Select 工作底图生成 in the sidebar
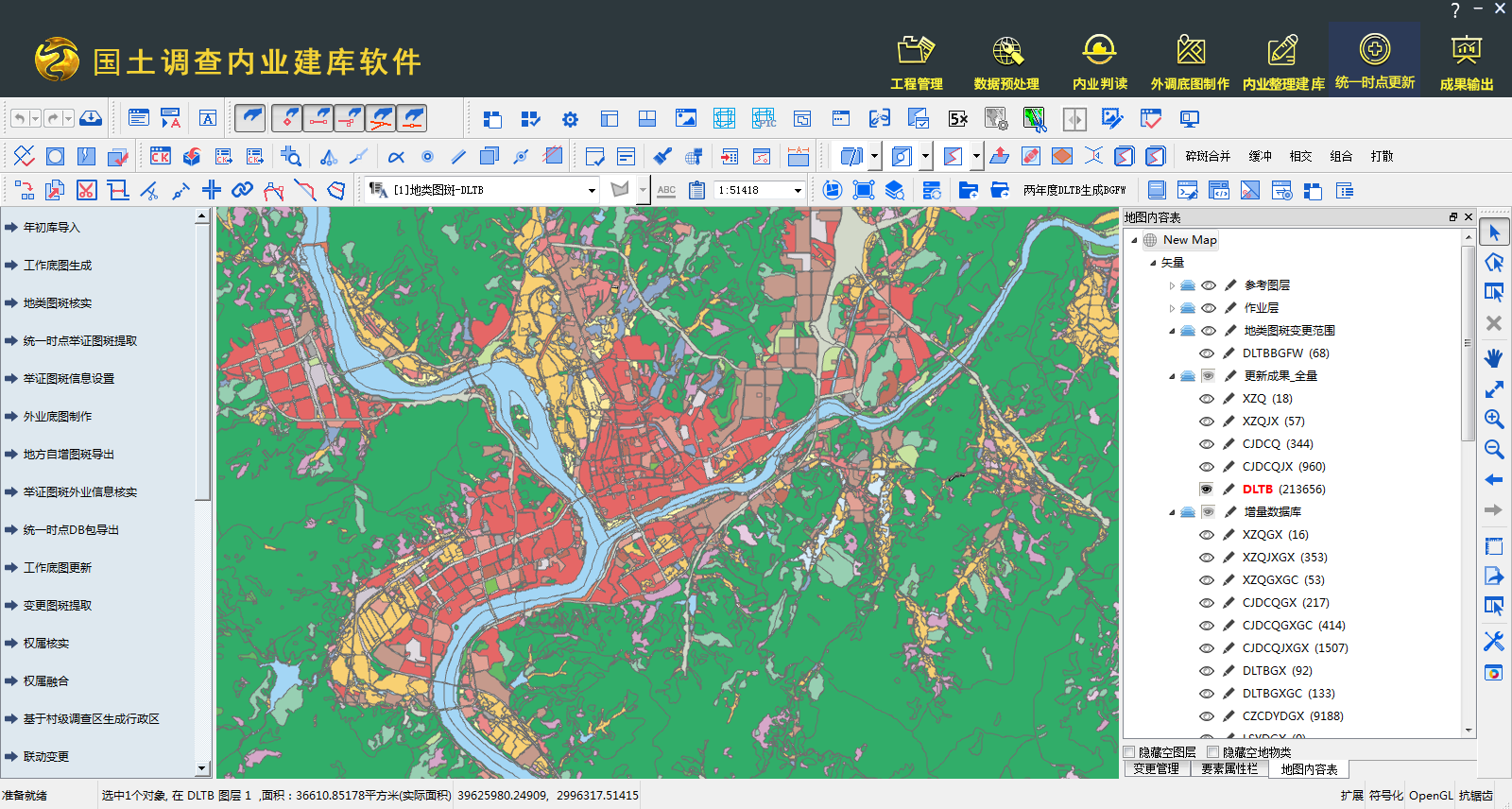1512x809 pixels. click(58, 265)
